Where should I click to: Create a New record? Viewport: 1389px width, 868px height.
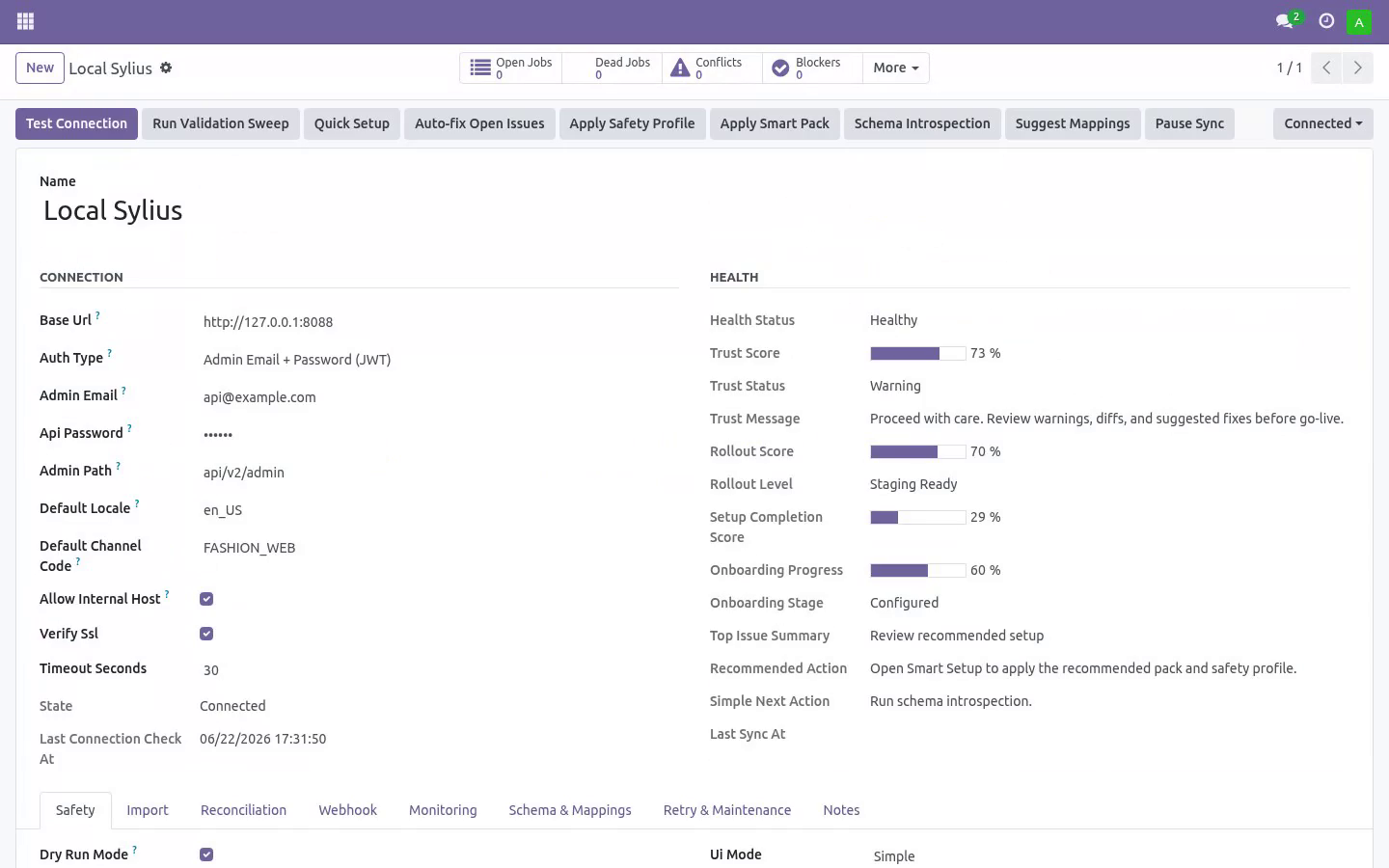tap(40, 68)
